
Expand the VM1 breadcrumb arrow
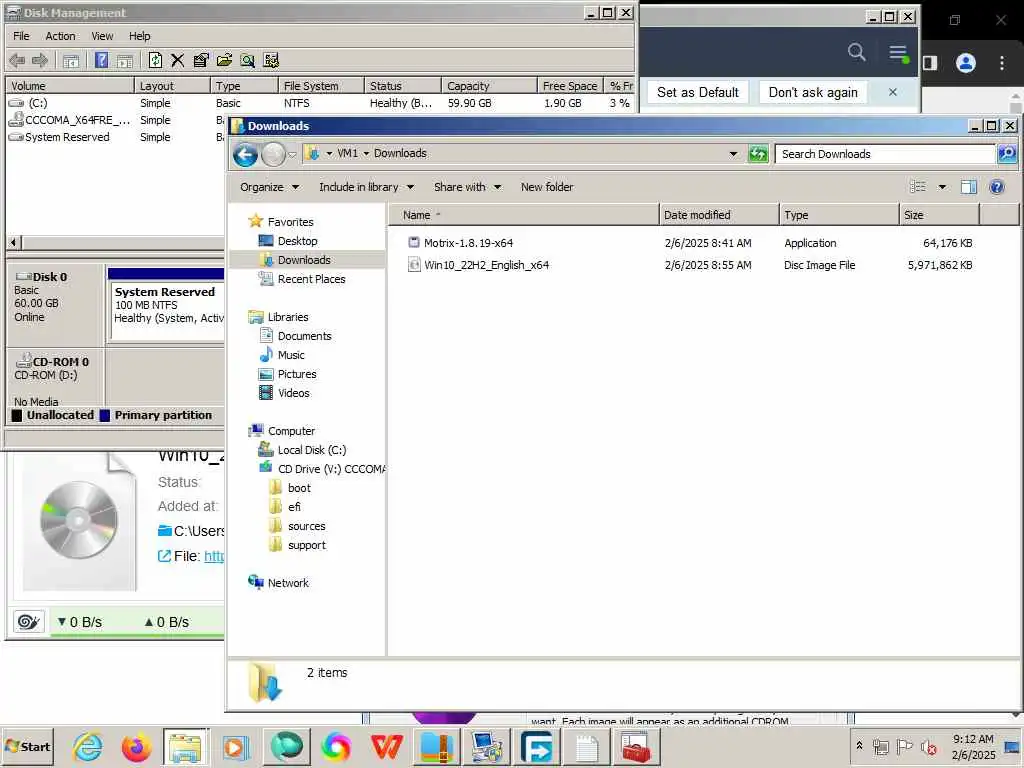(x=366, y=153)
